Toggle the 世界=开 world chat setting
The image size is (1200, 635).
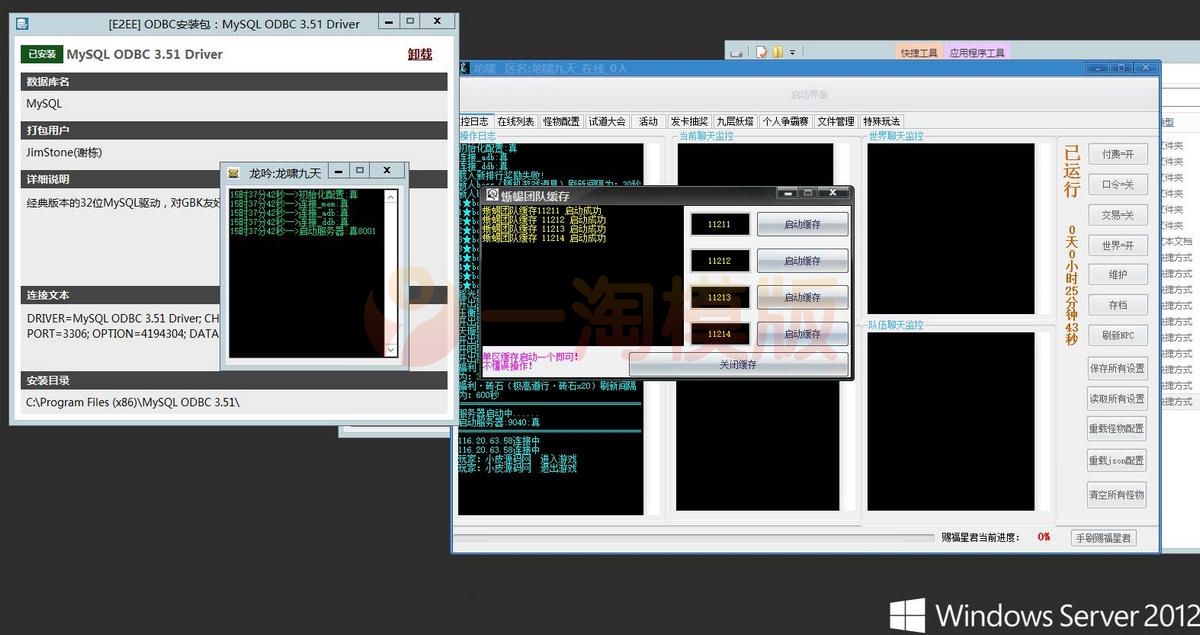(1117, 245)
